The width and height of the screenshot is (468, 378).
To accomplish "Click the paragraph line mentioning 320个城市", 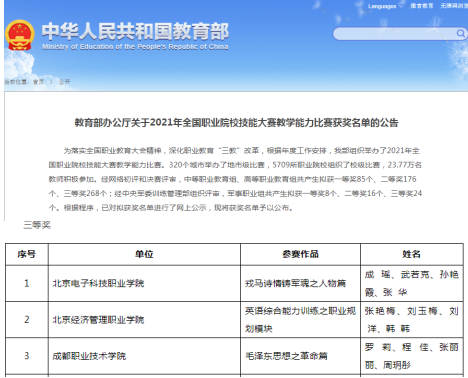I will pos(235,165).
